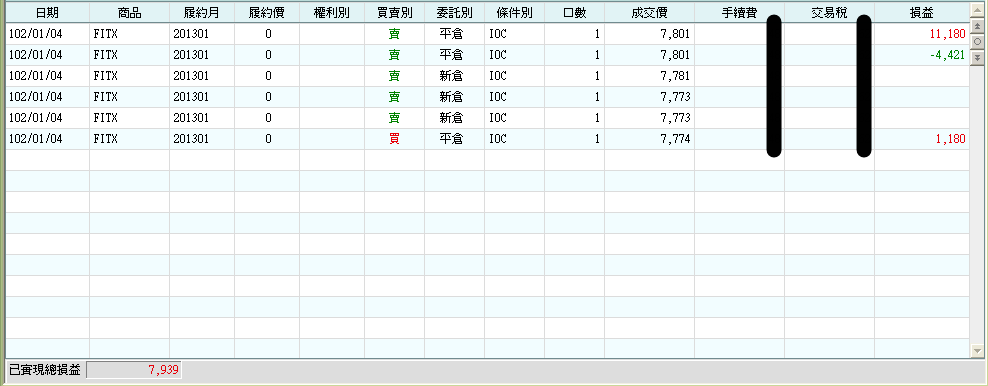Click 平倉 in the row with 11,180

pos(454,34)
